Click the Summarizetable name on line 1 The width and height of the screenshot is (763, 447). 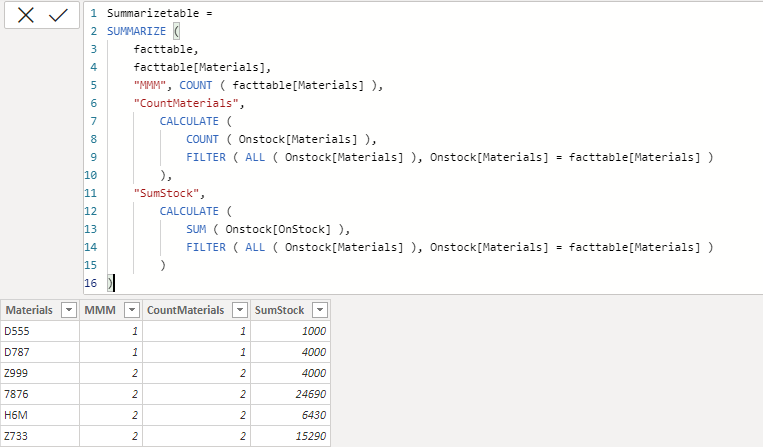pyautogui.click(x=153, y=13)
